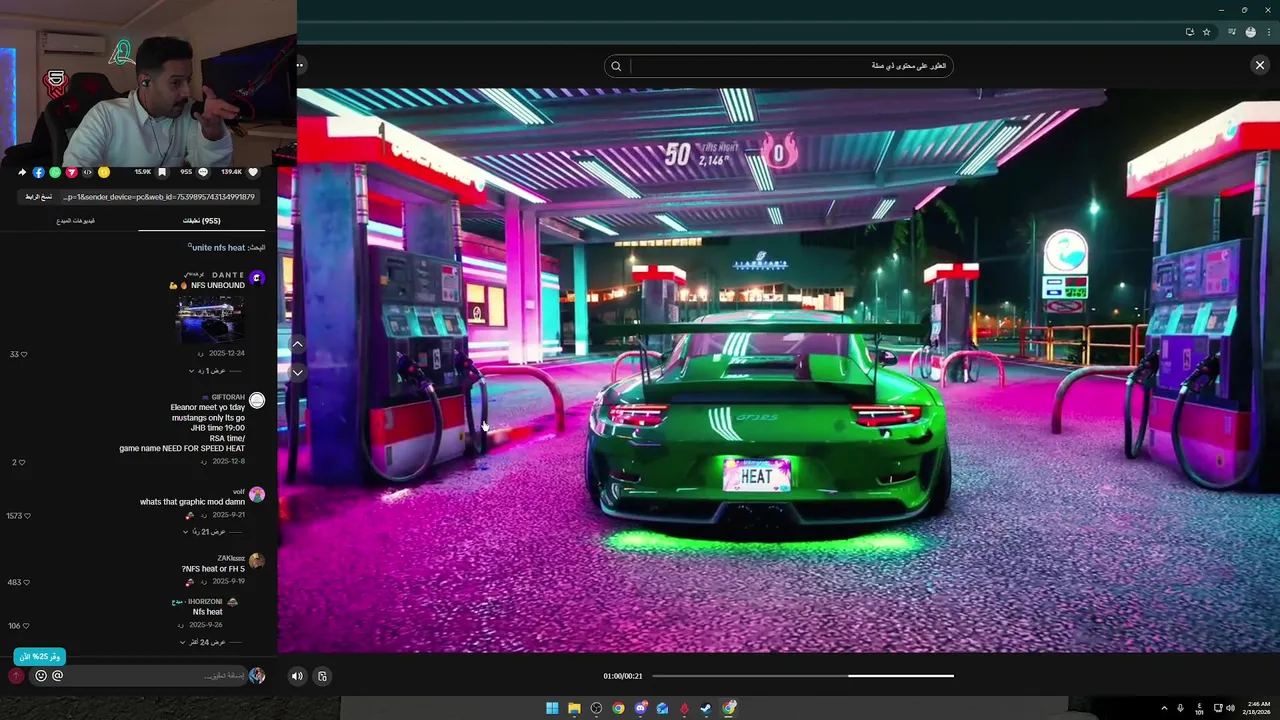Switch to the creator videos tab
This screenshot has width=1280, height=720.
[75, 221]
